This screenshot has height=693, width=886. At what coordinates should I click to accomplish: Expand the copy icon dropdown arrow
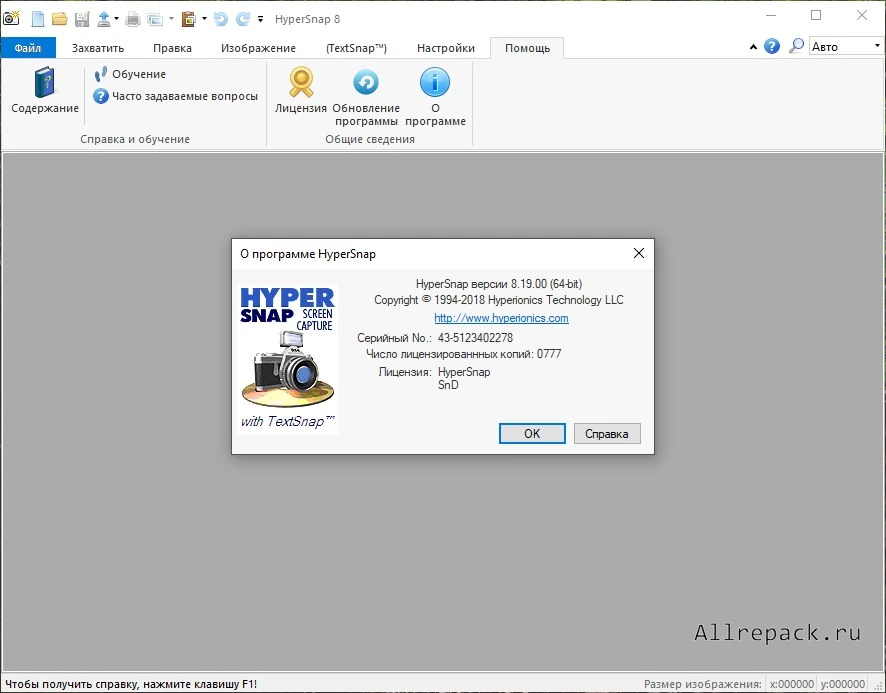pyautogui.click(x=171, y=19)
